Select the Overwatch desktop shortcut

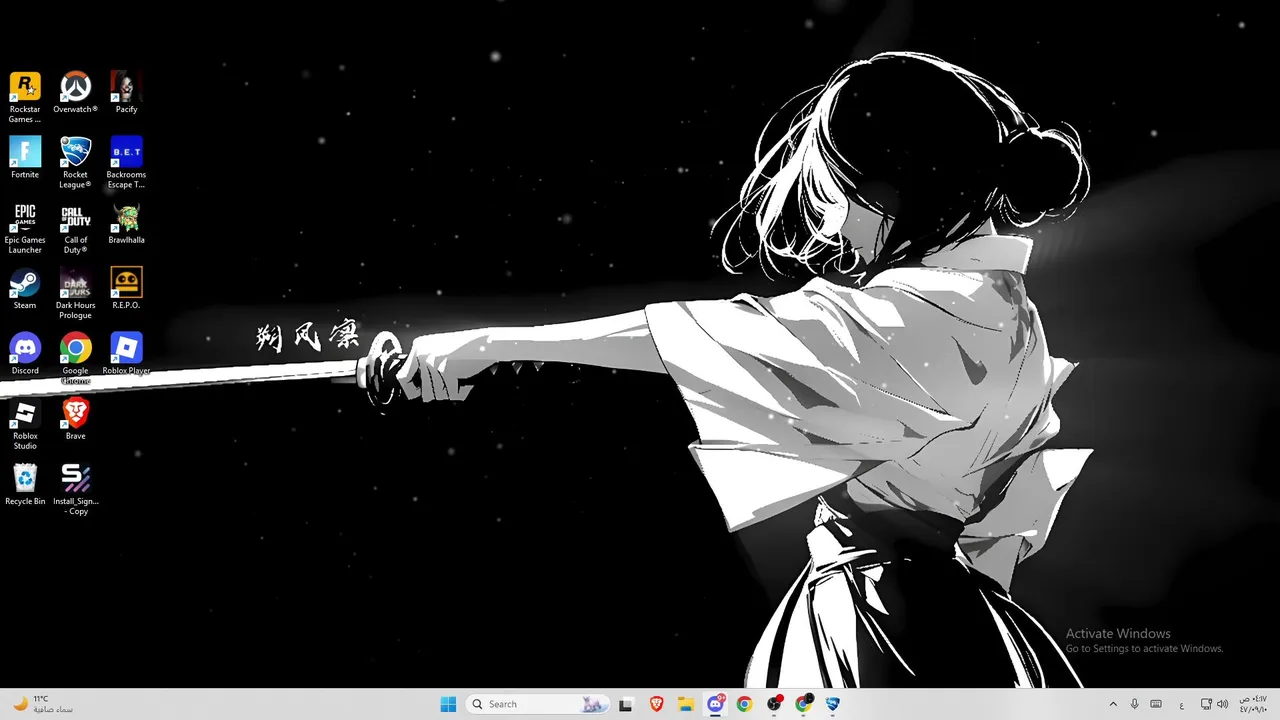tap(76, 92)
